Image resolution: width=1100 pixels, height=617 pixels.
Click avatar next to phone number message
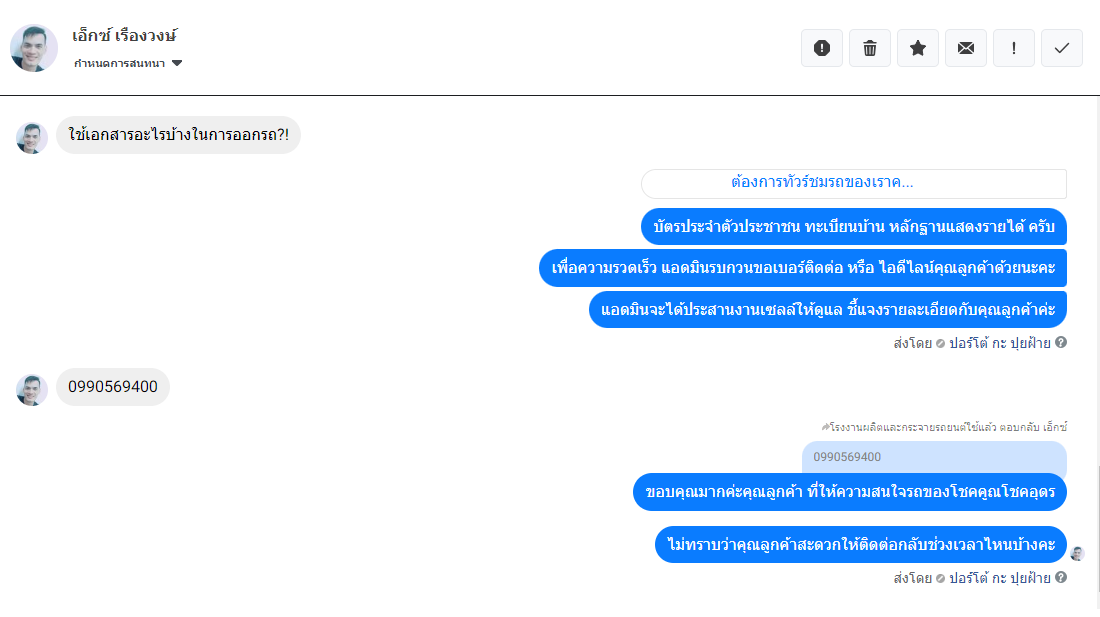tap(32, 391)
